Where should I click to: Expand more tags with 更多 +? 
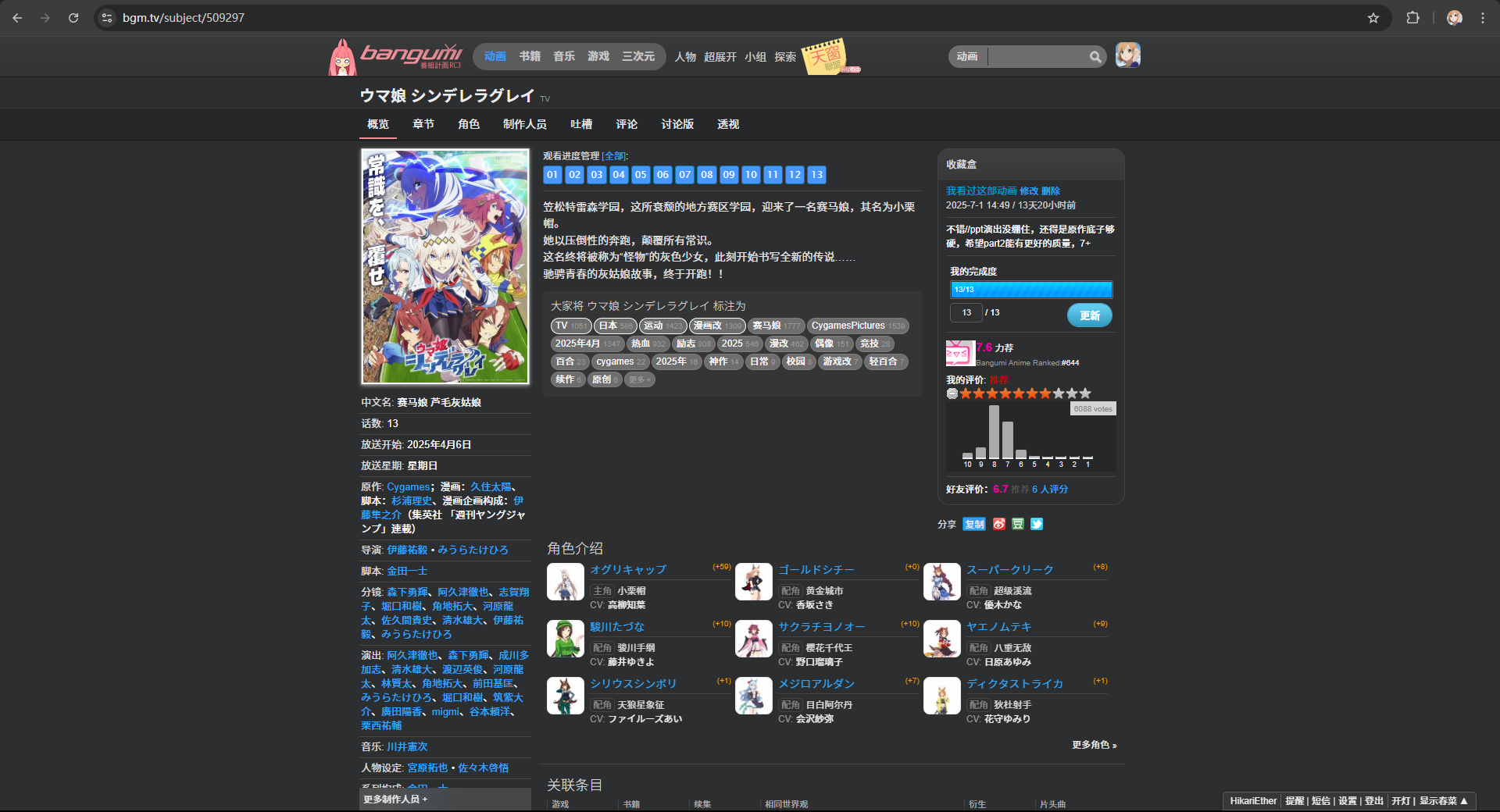click(639, 379)
